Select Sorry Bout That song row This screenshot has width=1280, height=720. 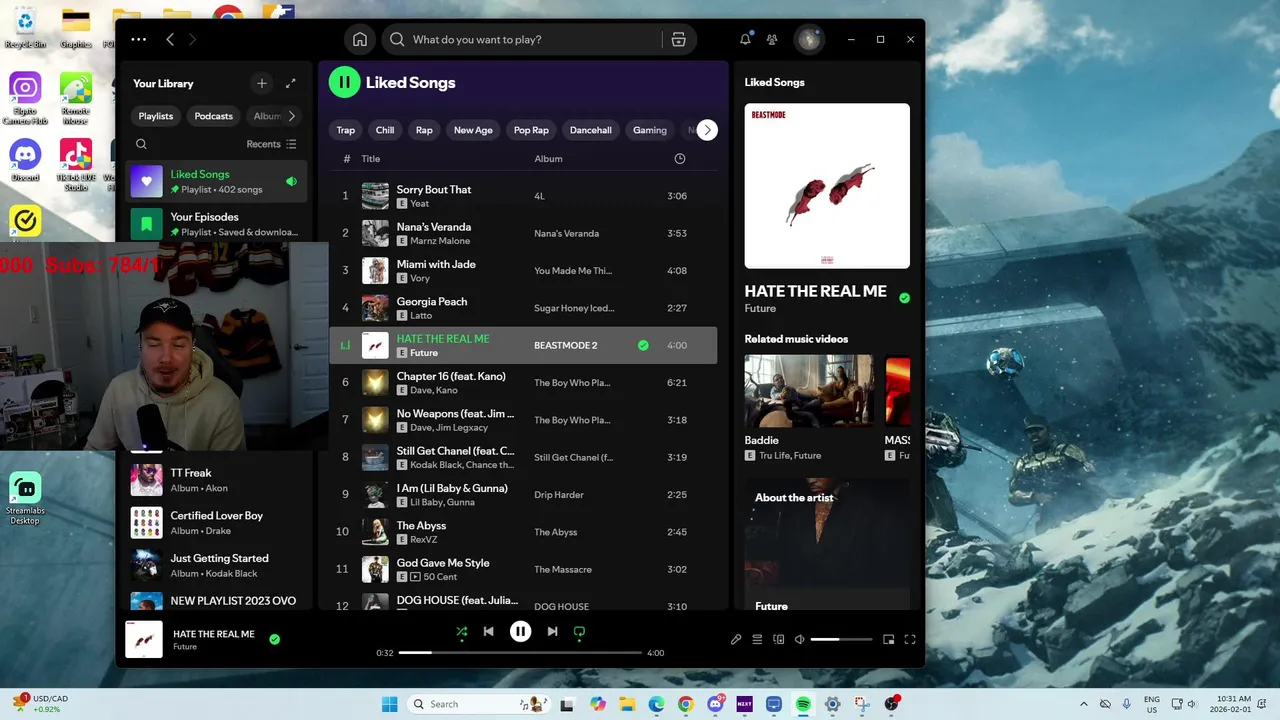[x=523, y=196]
